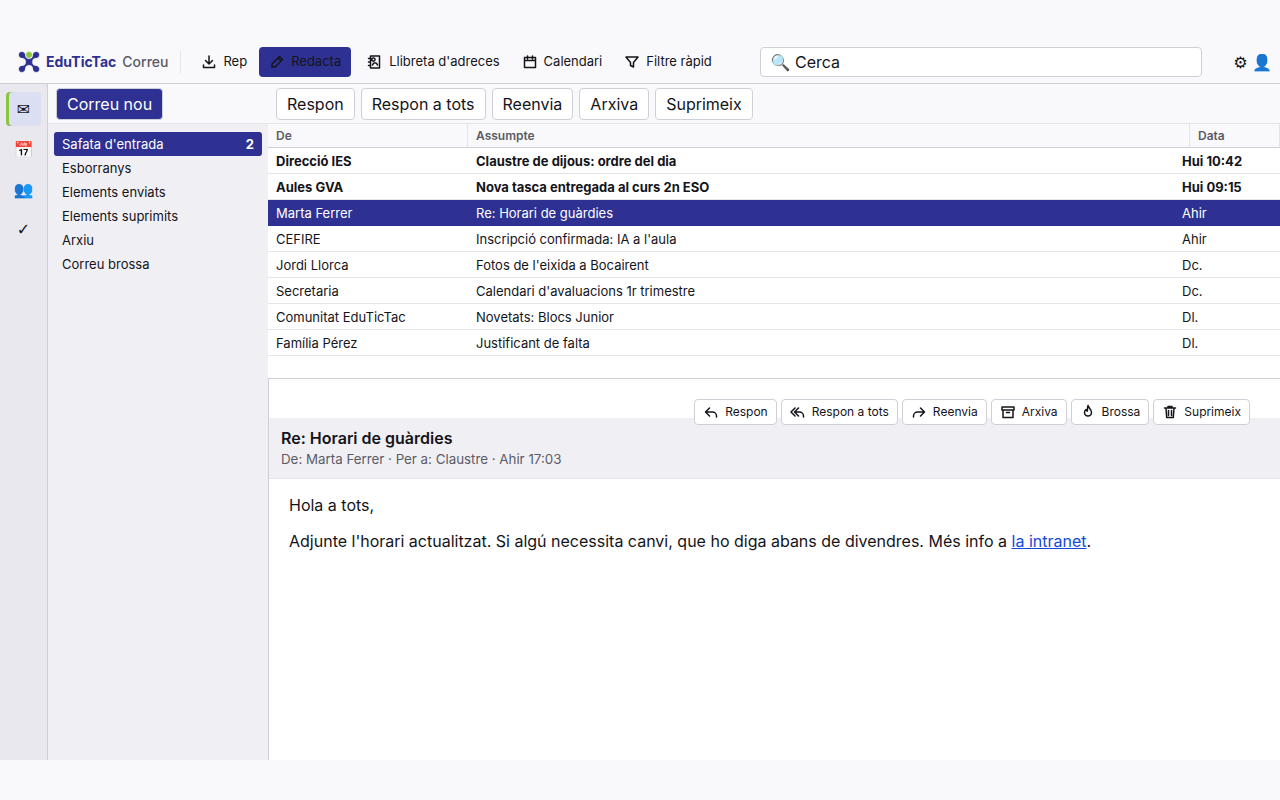Sort messages by the Assumpte column header

click(829, 136)
